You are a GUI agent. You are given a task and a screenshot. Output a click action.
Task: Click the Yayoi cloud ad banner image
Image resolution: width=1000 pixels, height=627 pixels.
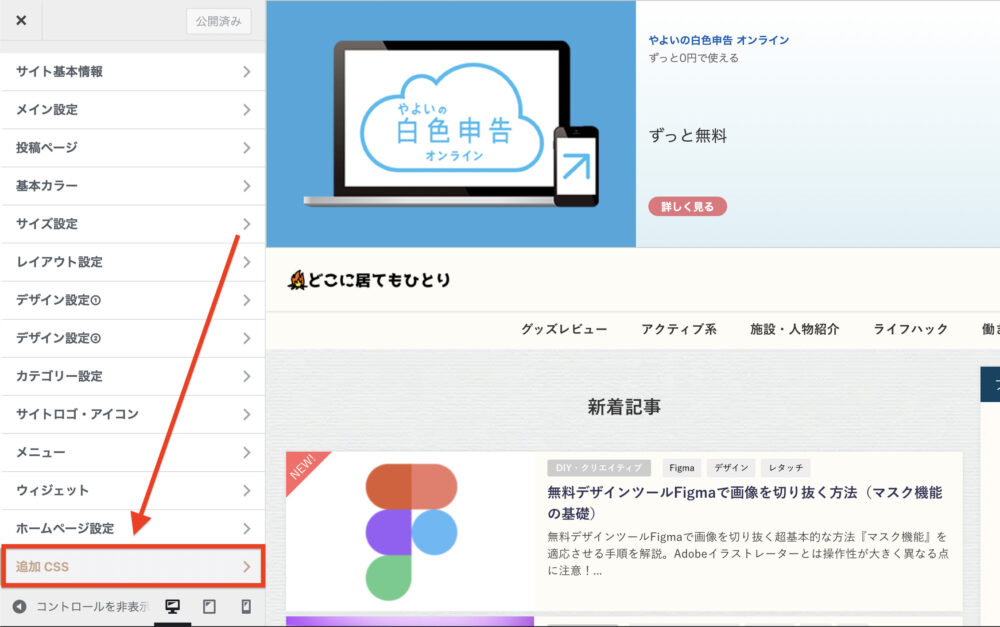(451, 123)
